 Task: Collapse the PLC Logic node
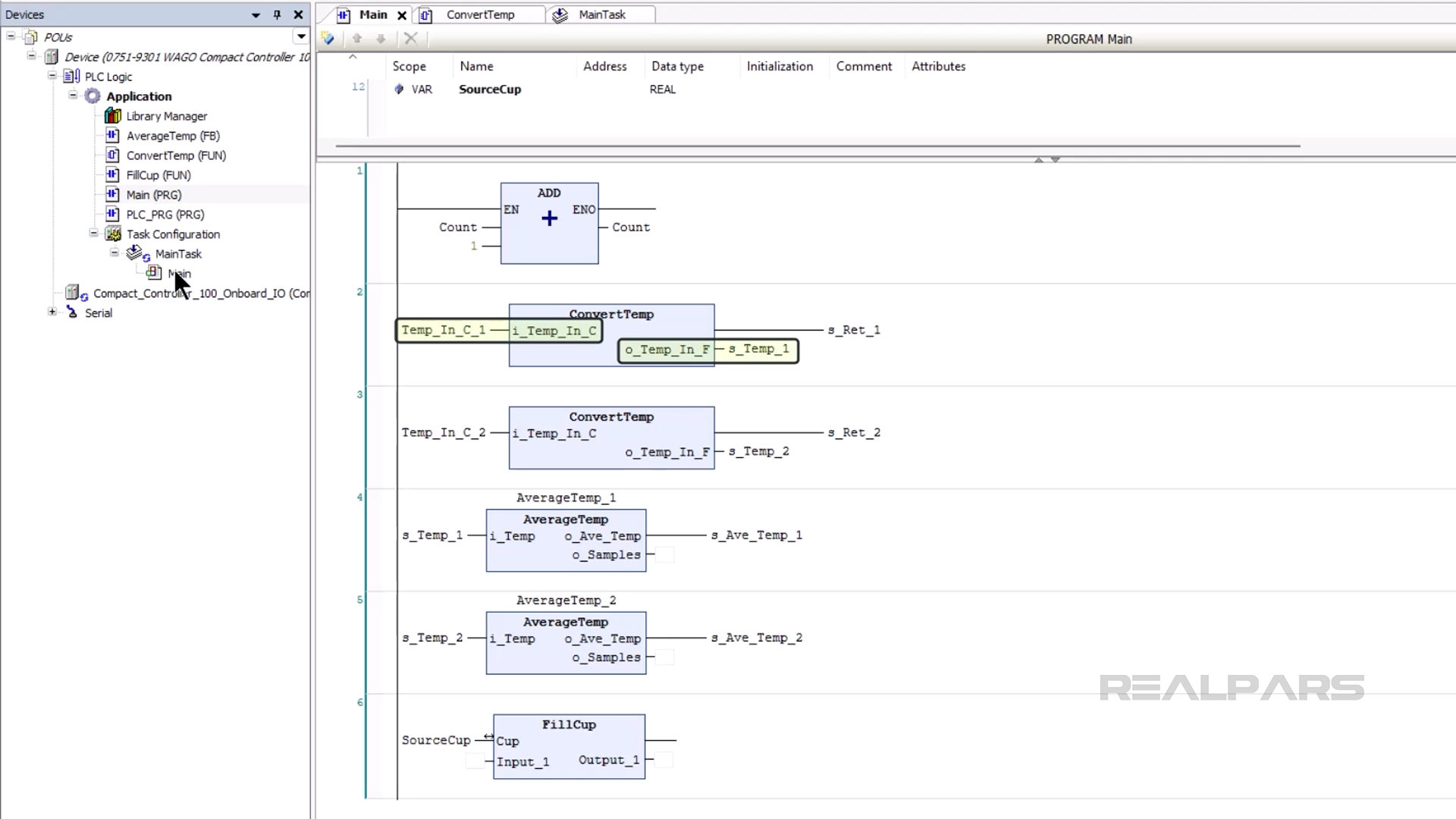coord(52,75)
